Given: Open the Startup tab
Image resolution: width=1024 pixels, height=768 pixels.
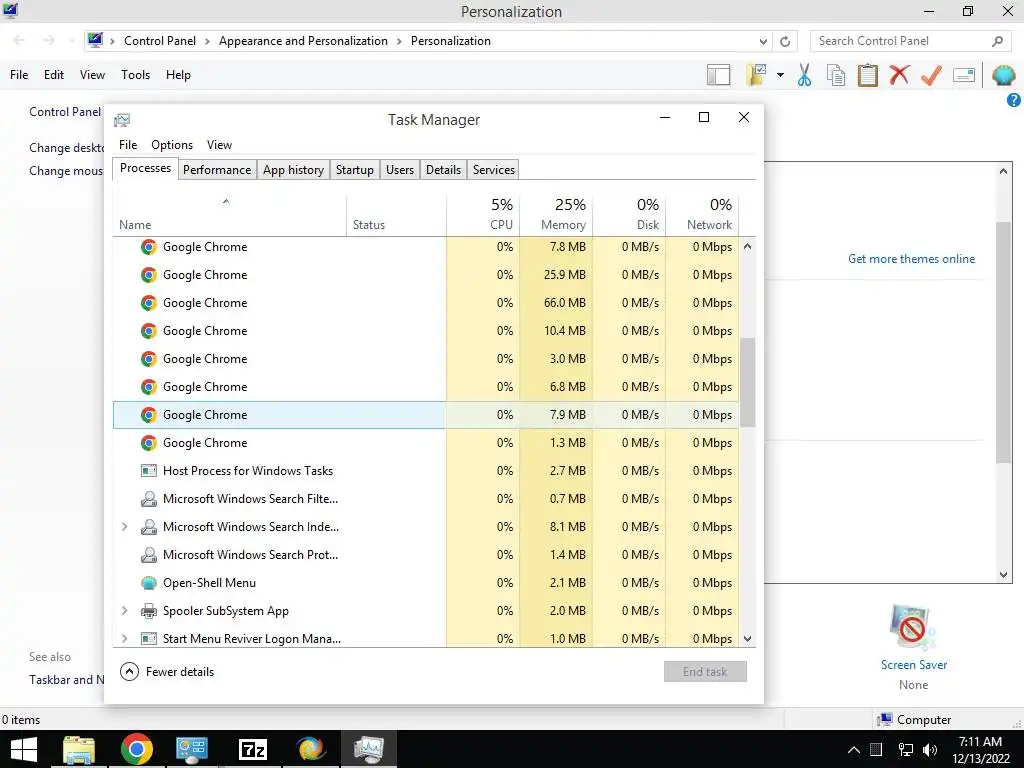Looking at the screenshot, I should pos(355,170).
